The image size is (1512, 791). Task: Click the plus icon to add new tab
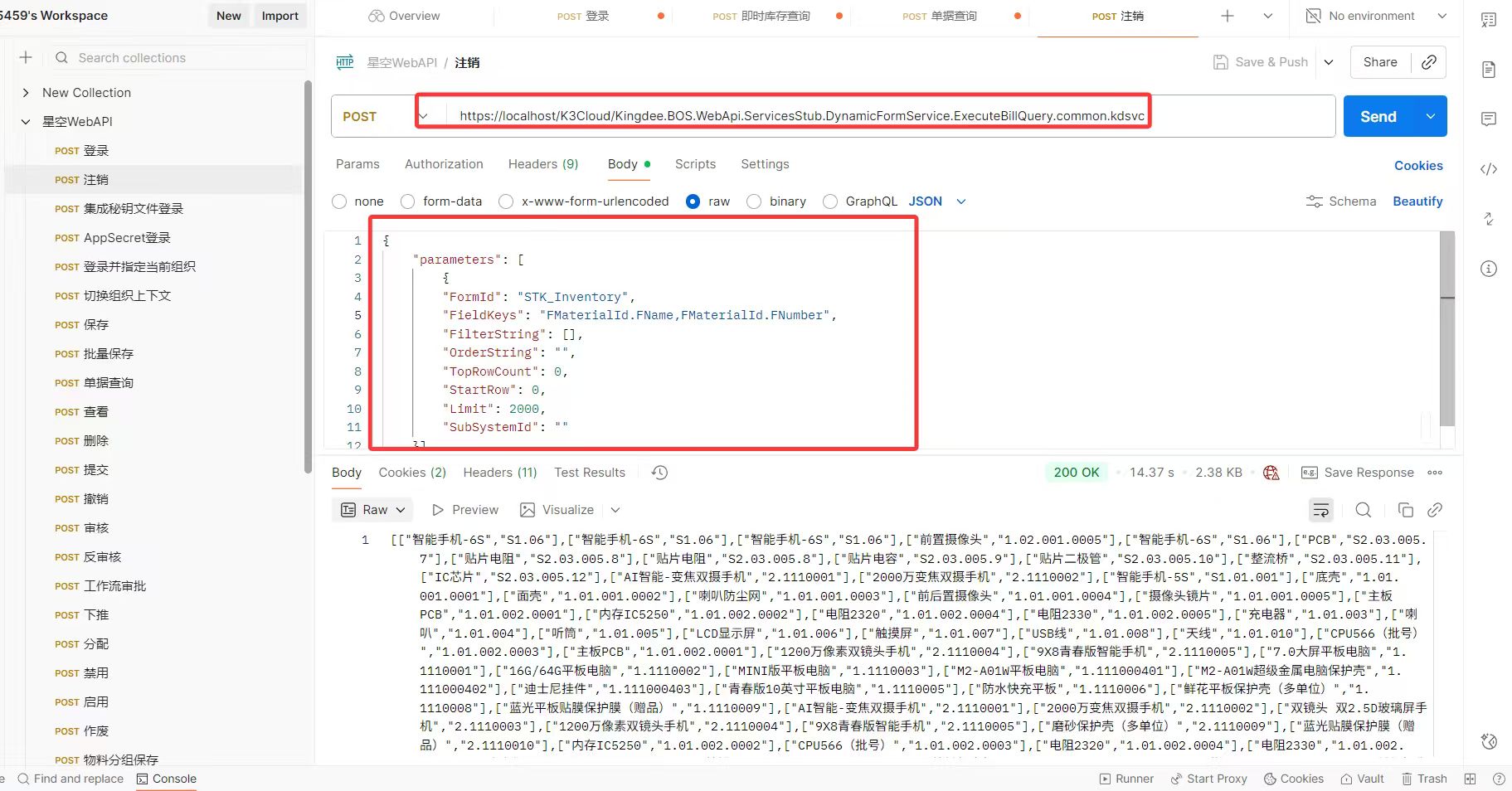coord(1228,16)
